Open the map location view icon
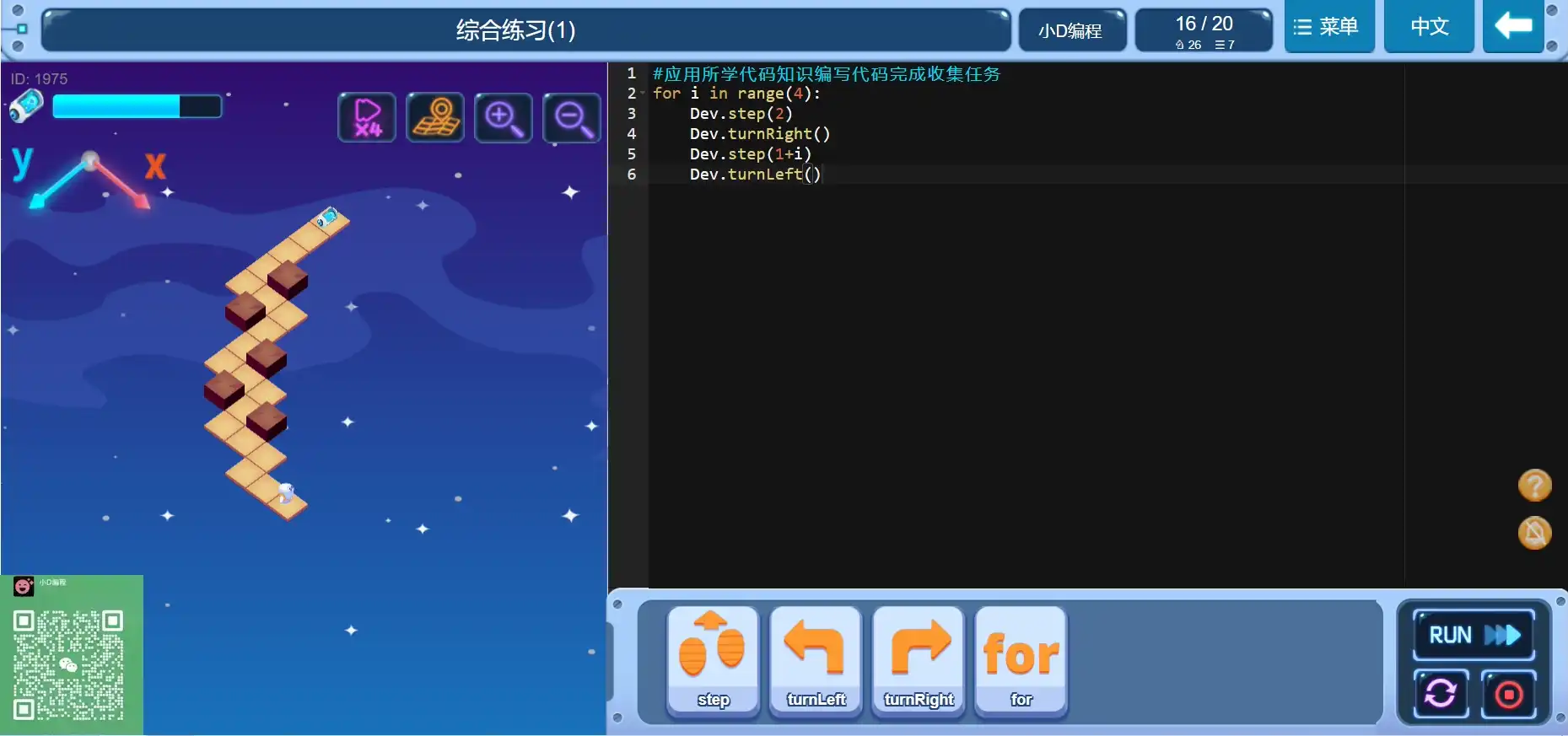The image size is (1568, 736). tap(435, 117)
